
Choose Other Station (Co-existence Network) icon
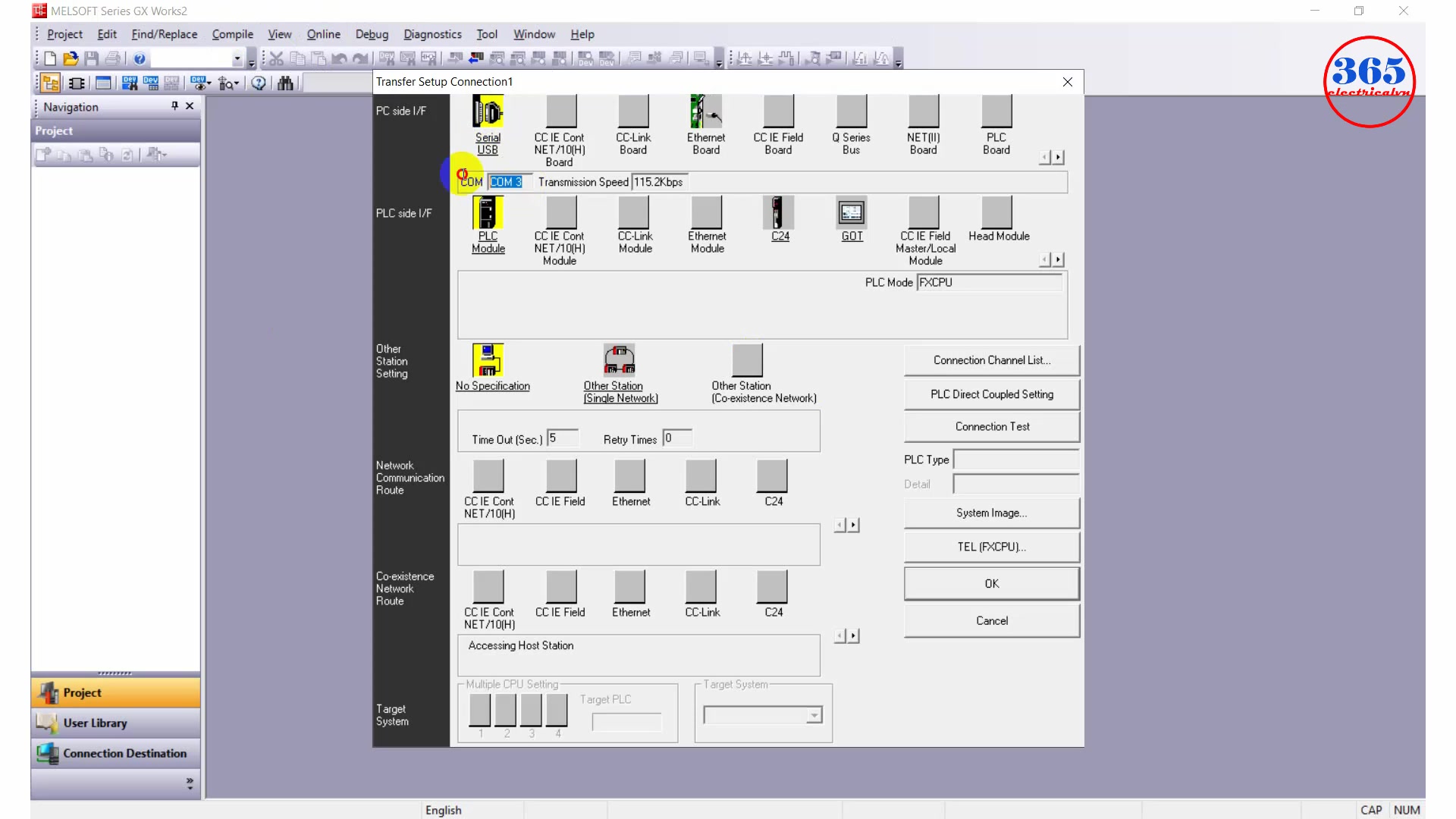(x=747, y=360)
